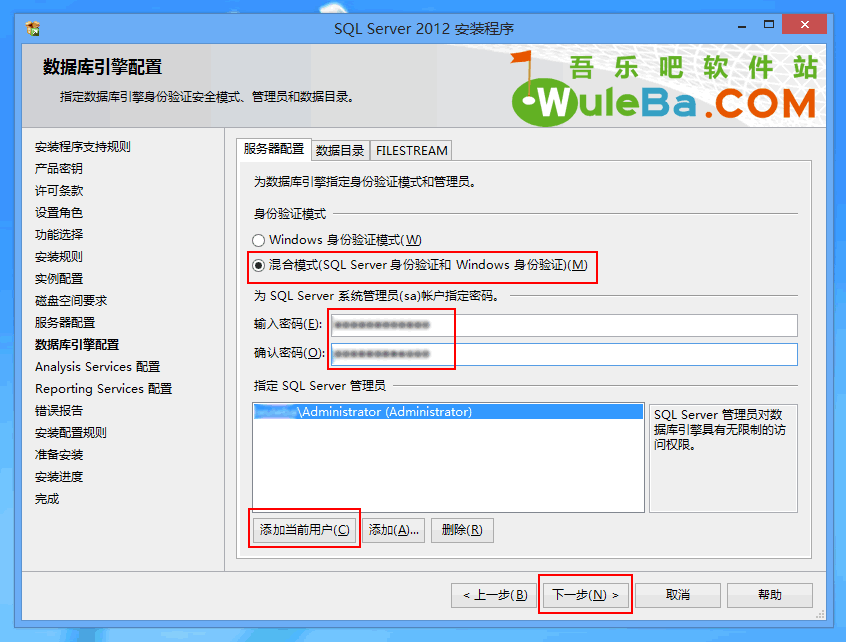Viewport: 846px width, 642px height.
Task: Open the FILESTREAM tab
Action: point(411,151)
